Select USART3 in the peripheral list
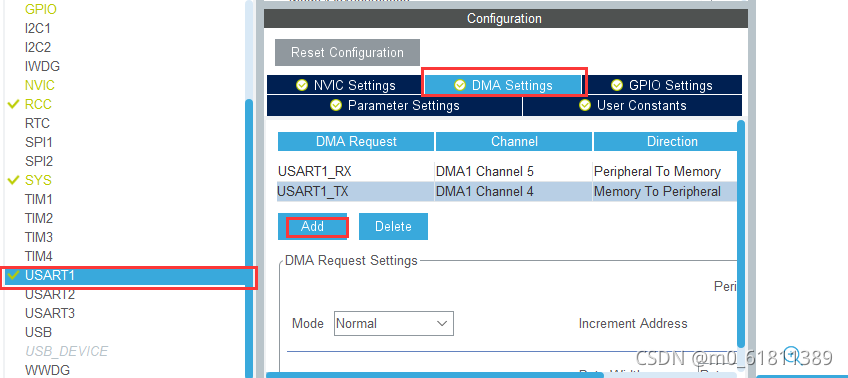 tap(50, 314)
